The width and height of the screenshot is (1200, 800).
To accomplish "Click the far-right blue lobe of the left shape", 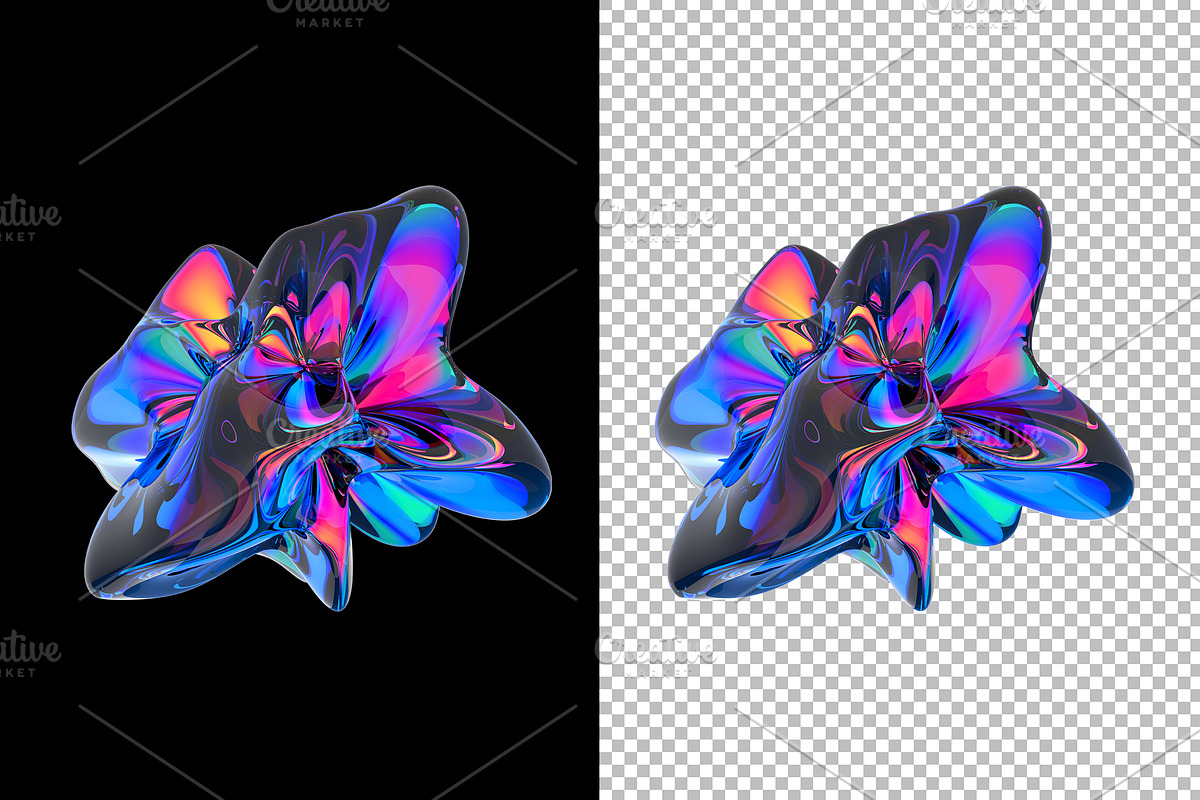I will tap(510, 480).
